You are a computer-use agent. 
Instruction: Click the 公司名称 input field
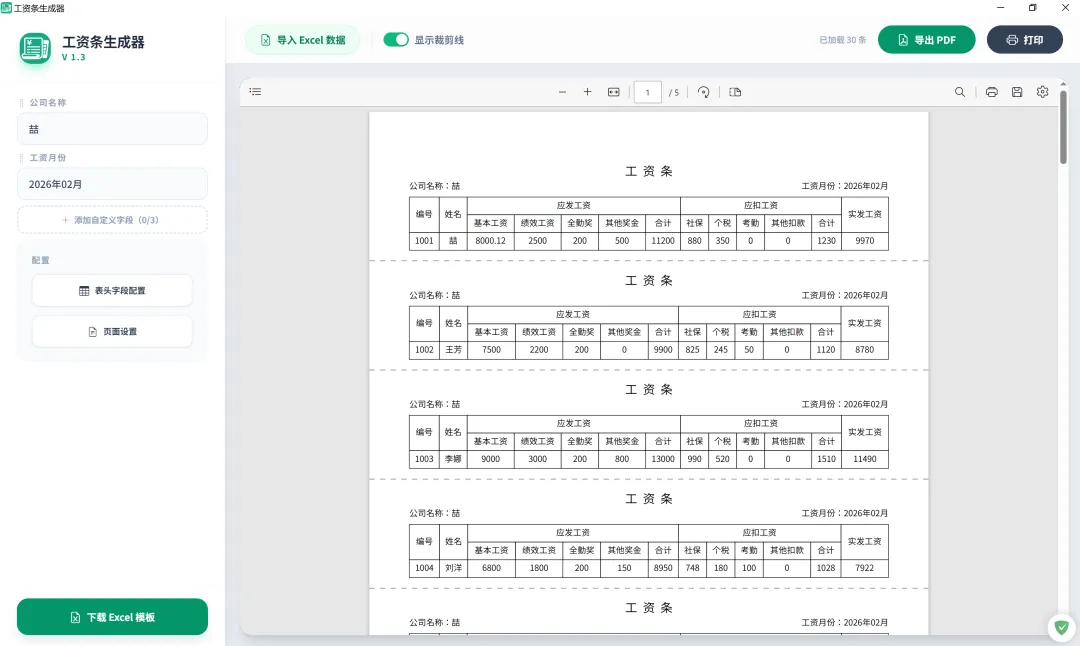click(112, 129)
